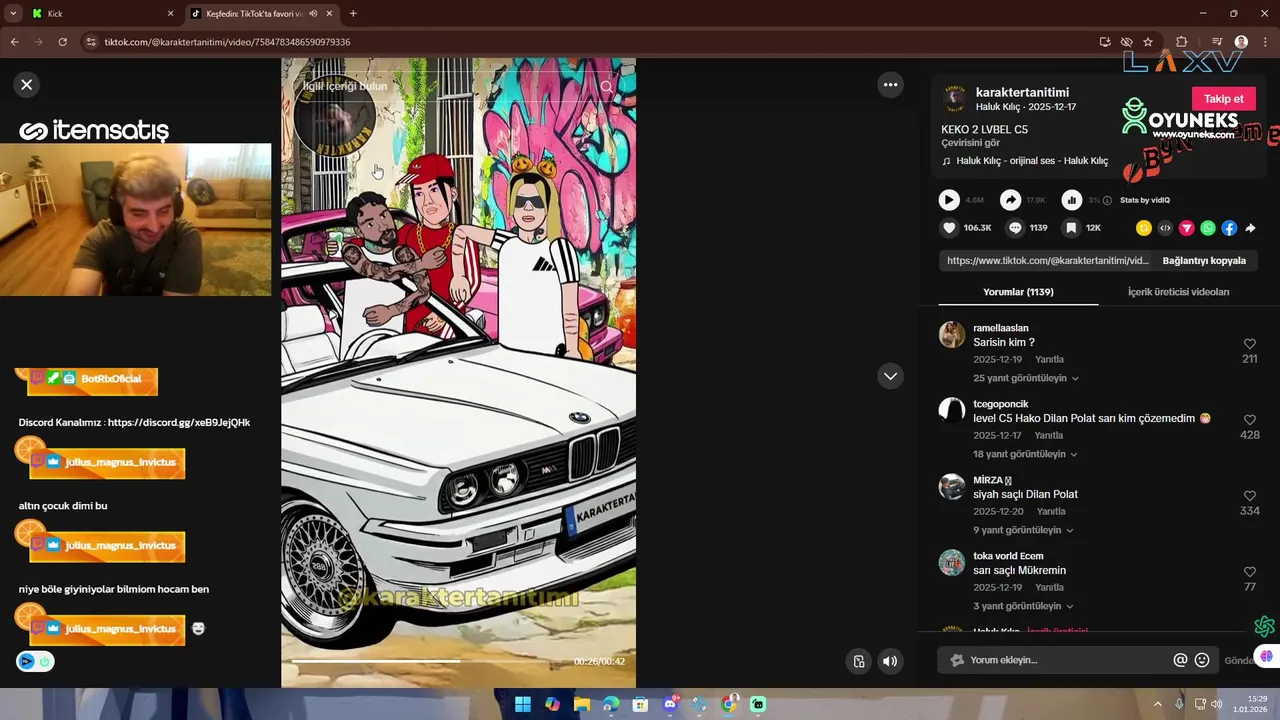
Task: Close the TikTok video viewer with the X button
Action: pos(27,85)
